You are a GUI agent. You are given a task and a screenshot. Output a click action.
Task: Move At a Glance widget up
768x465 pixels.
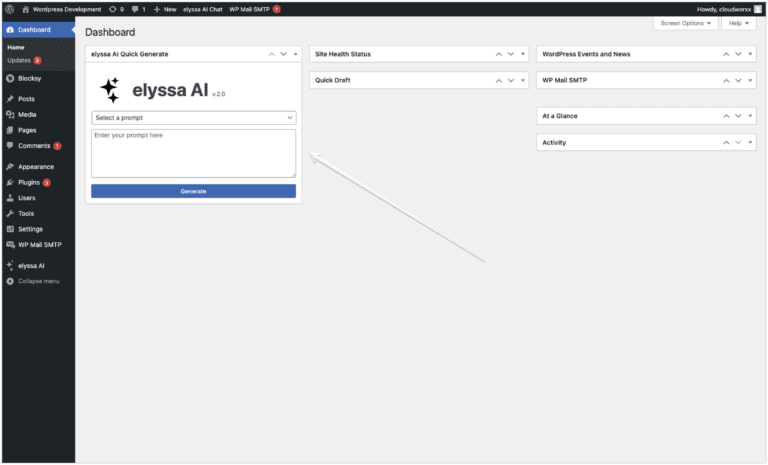726,116
